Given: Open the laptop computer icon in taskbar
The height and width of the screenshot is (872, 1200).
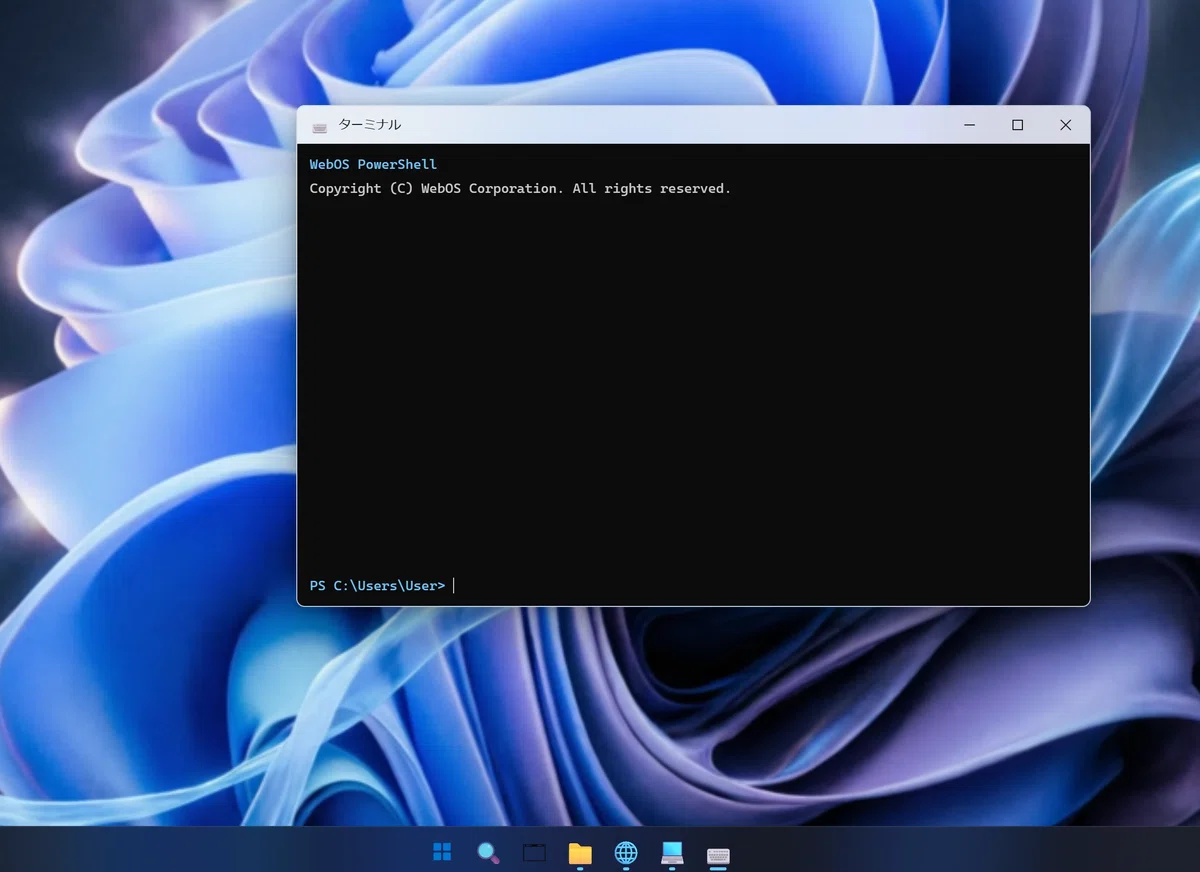Looking at the screenshot, I should 672,853.
